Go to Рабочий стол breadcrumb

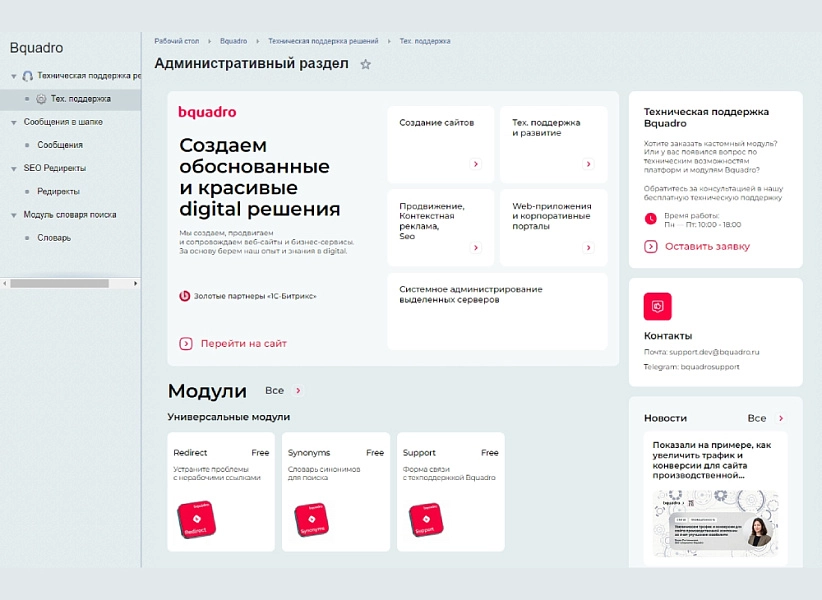click(x=177, y=41)
